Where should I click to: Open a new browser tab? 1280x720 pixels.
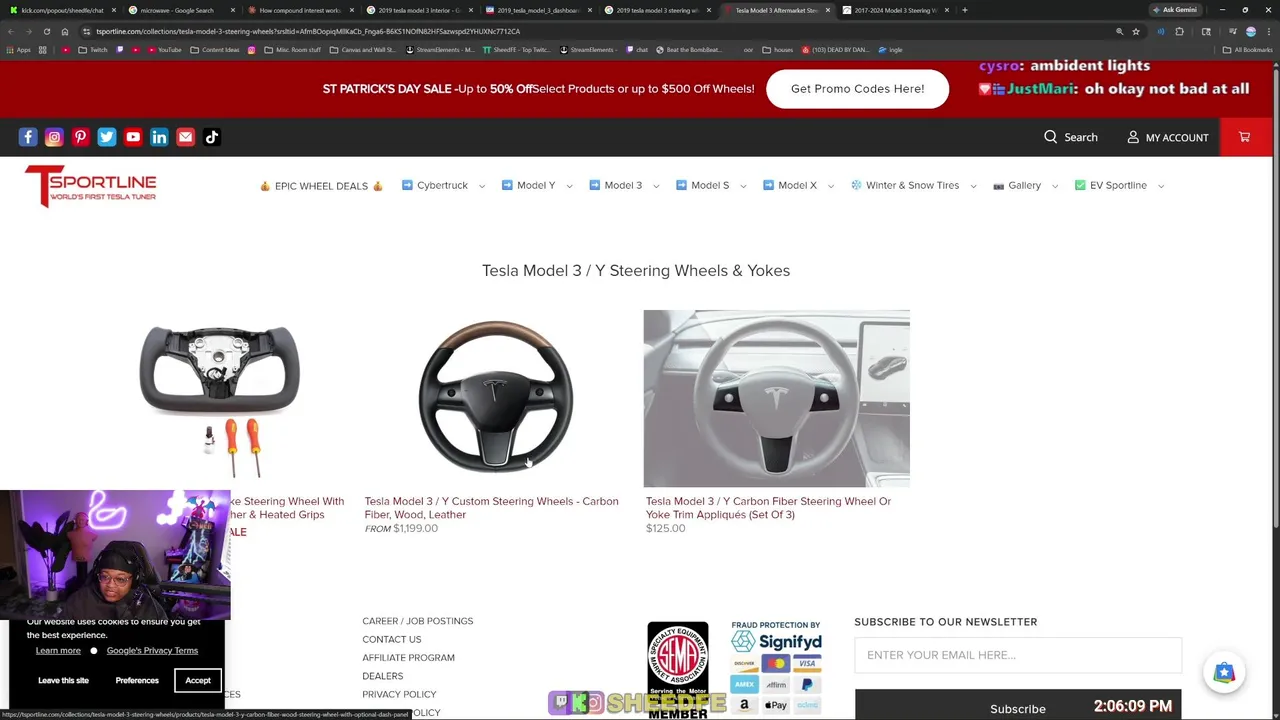point(964,10)
